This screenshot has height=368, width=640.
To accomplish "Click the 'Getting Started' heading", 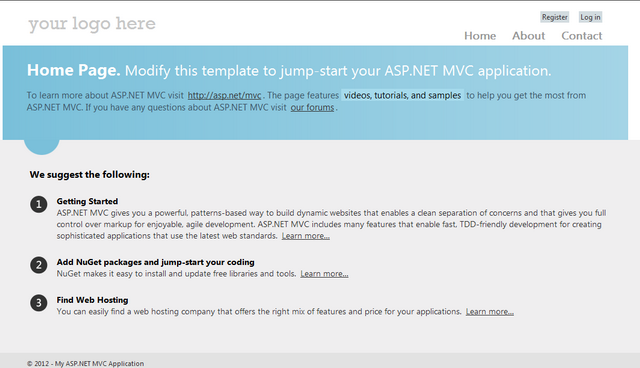I will pos(87,201).
